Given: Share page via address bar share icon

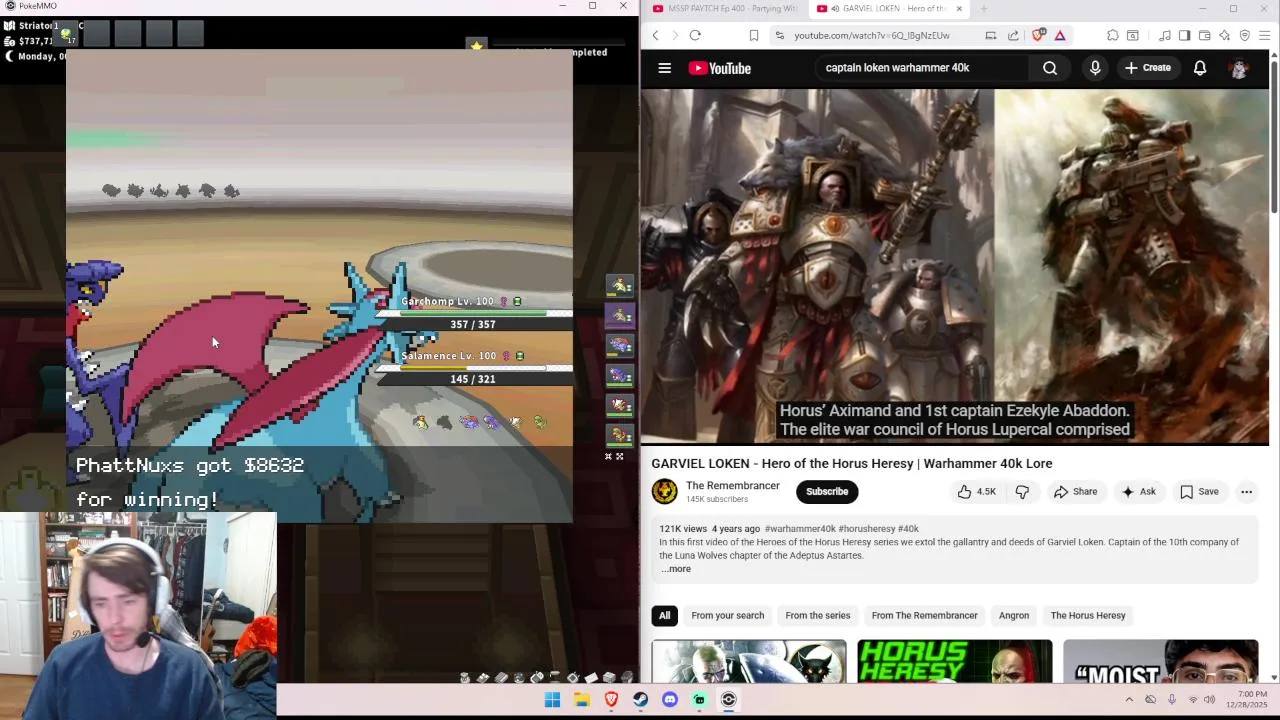Looking at the screenshot, I should [x=1013, y=35].
